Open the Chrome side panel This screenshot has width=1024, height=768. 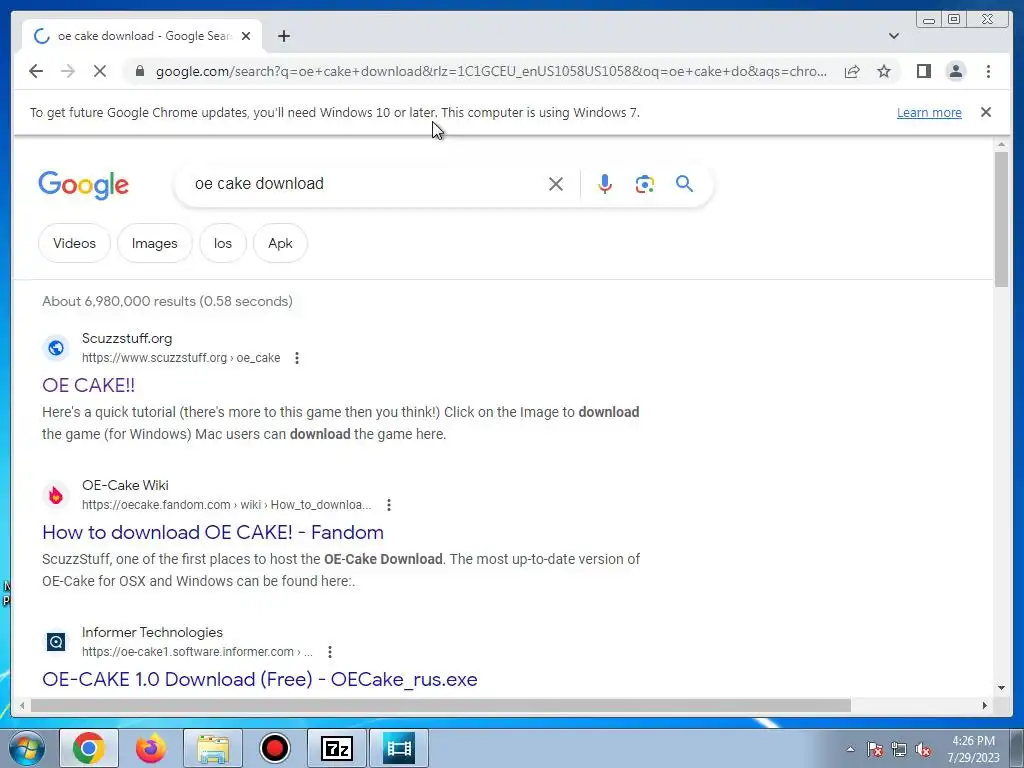[x=923, y=71]
